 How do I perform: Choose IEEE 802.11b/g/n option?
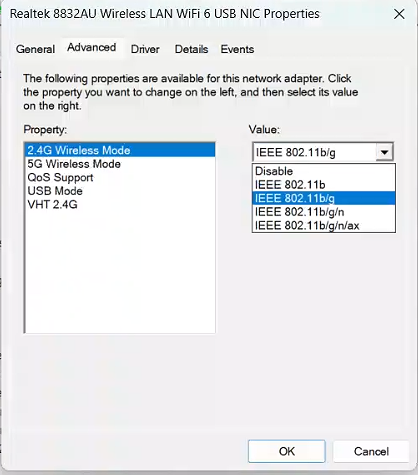point(324,212)
